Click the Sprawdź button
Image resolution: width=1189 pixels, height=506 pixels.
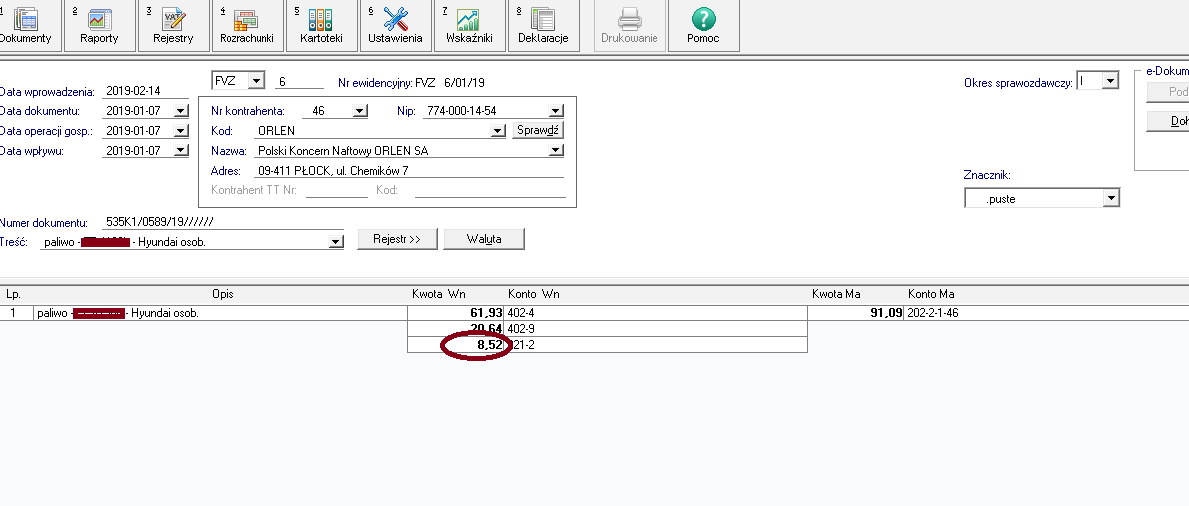click(539, 130)
